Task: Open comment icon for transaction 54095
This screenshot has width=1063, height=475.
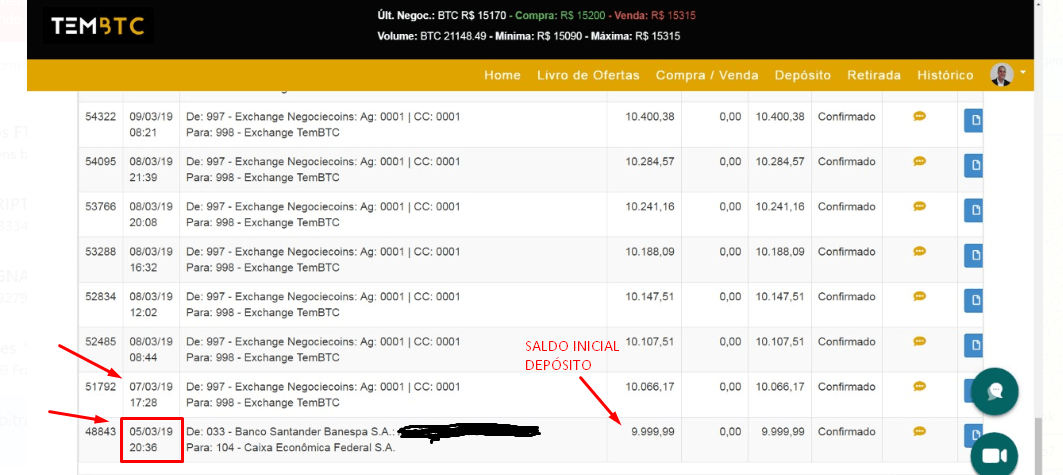Action: [x=919, y=161]
